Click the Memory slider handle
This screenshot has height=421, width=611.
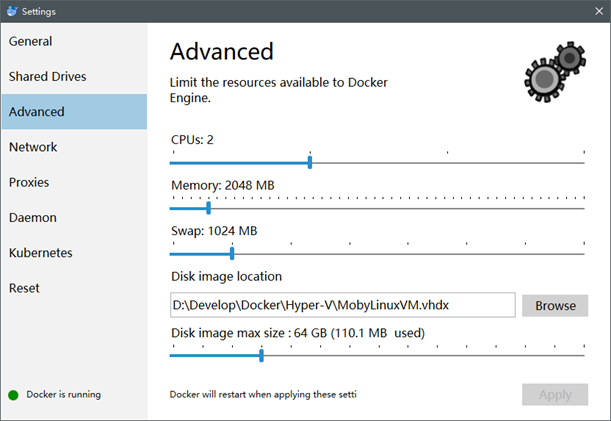coord(208,208)
